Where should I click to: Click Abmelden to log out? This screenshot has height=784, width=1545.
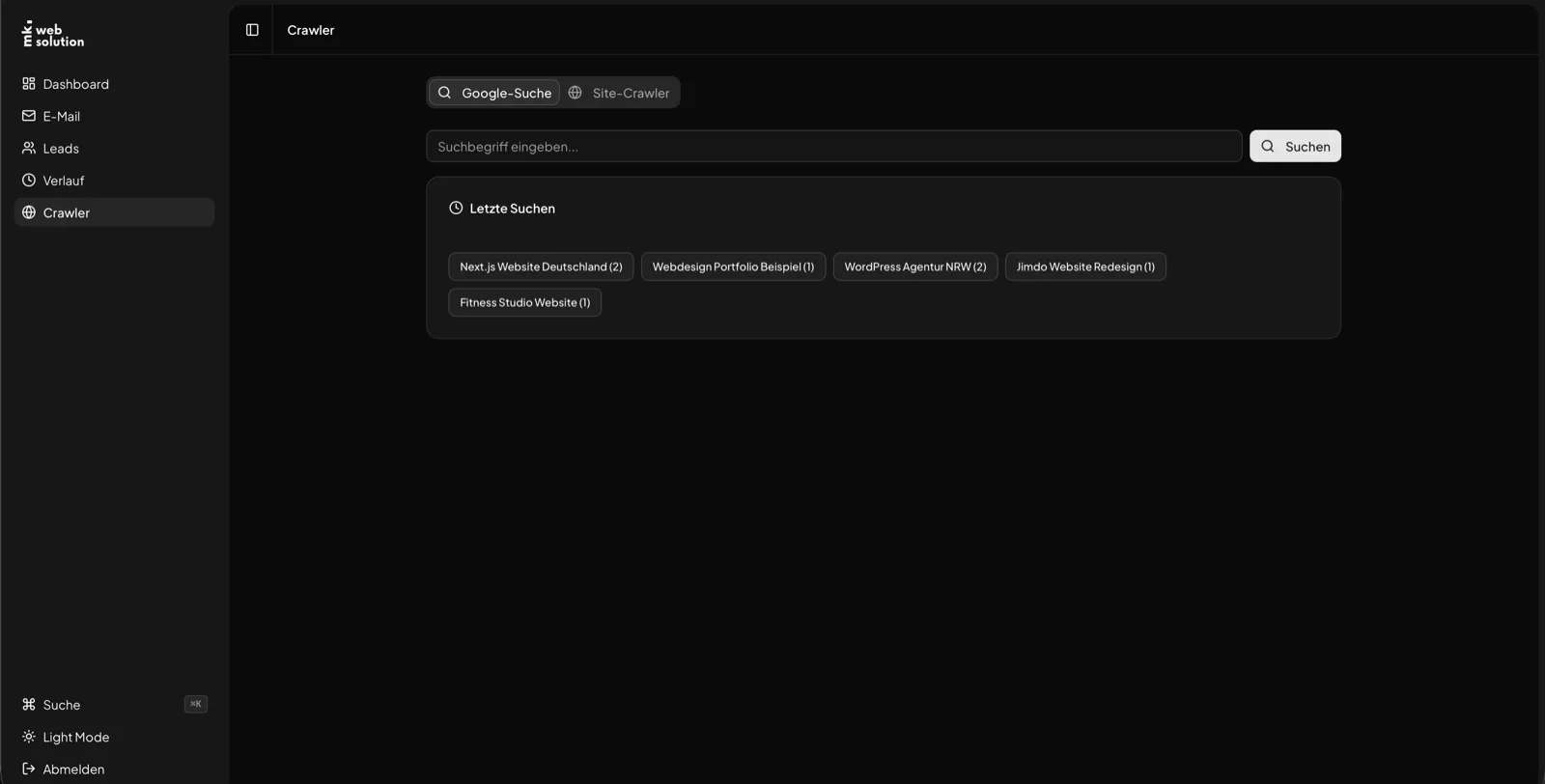click(x=114, y=770)
